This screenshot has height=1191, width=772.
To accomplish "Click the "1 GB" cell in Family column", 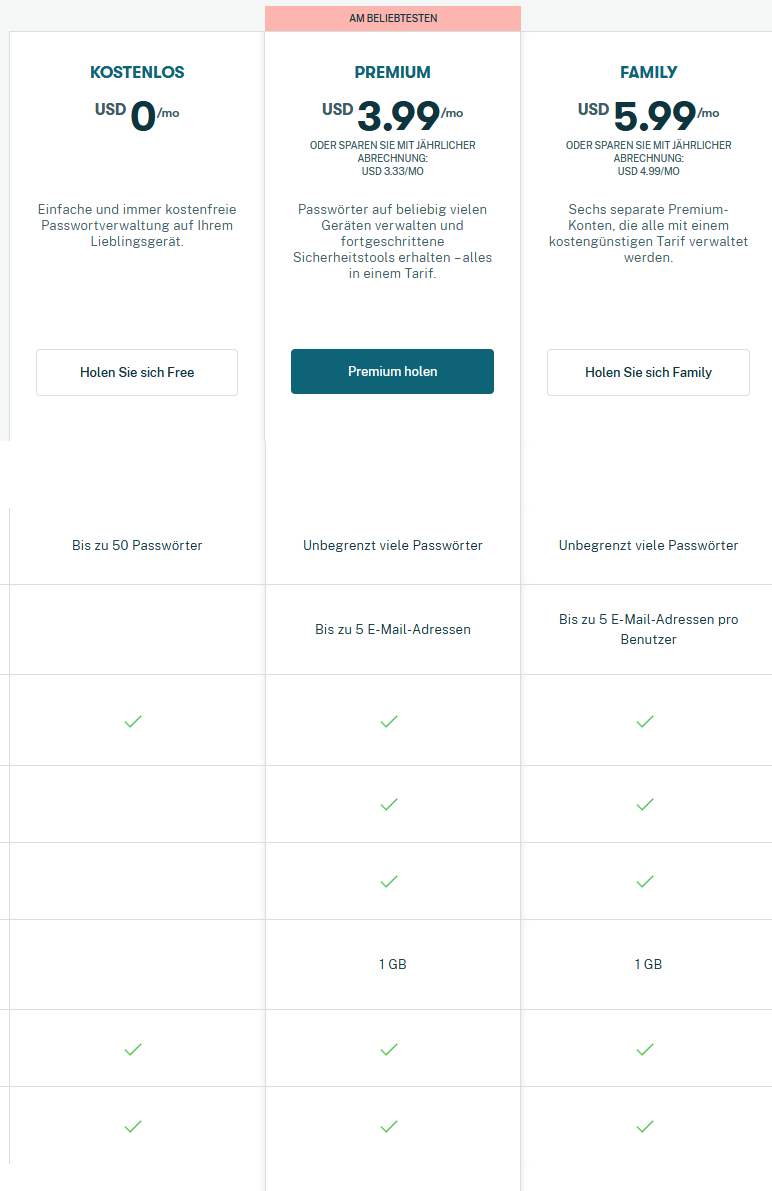I will [x=648, y=964].
